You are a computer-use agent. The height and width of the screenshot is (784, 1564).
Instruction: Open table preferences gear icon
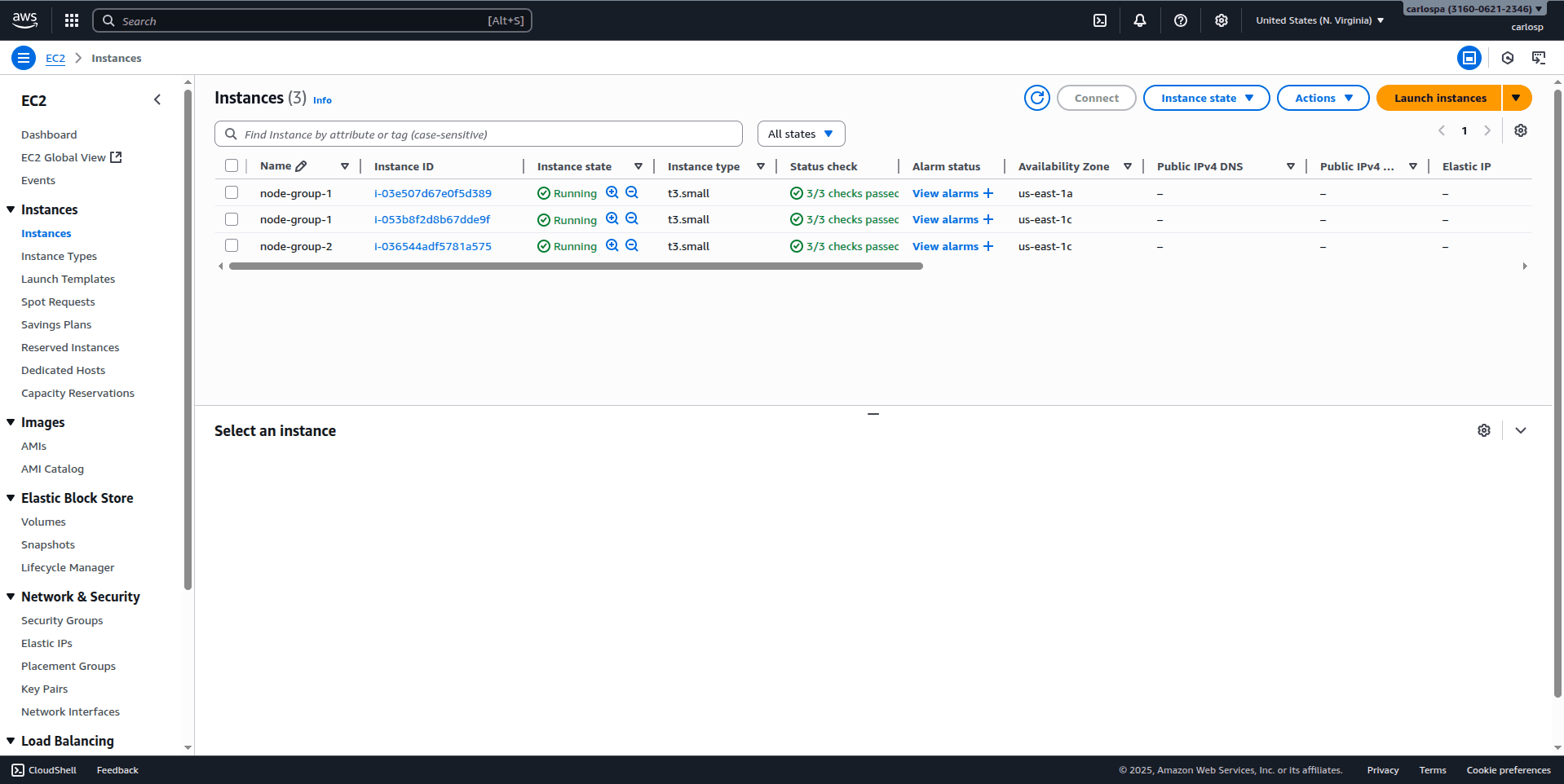[x=1520, y=130]
